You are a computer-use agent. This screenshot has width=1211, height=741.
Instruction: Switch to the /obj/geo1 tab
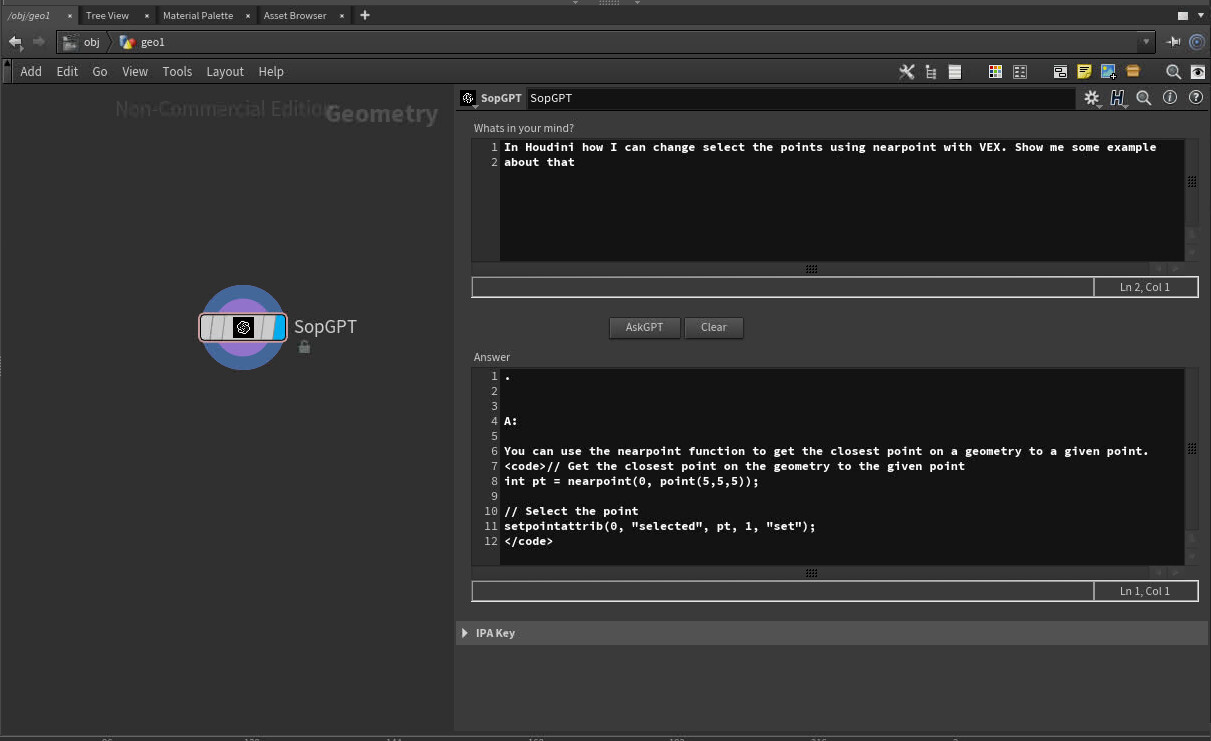29,16
